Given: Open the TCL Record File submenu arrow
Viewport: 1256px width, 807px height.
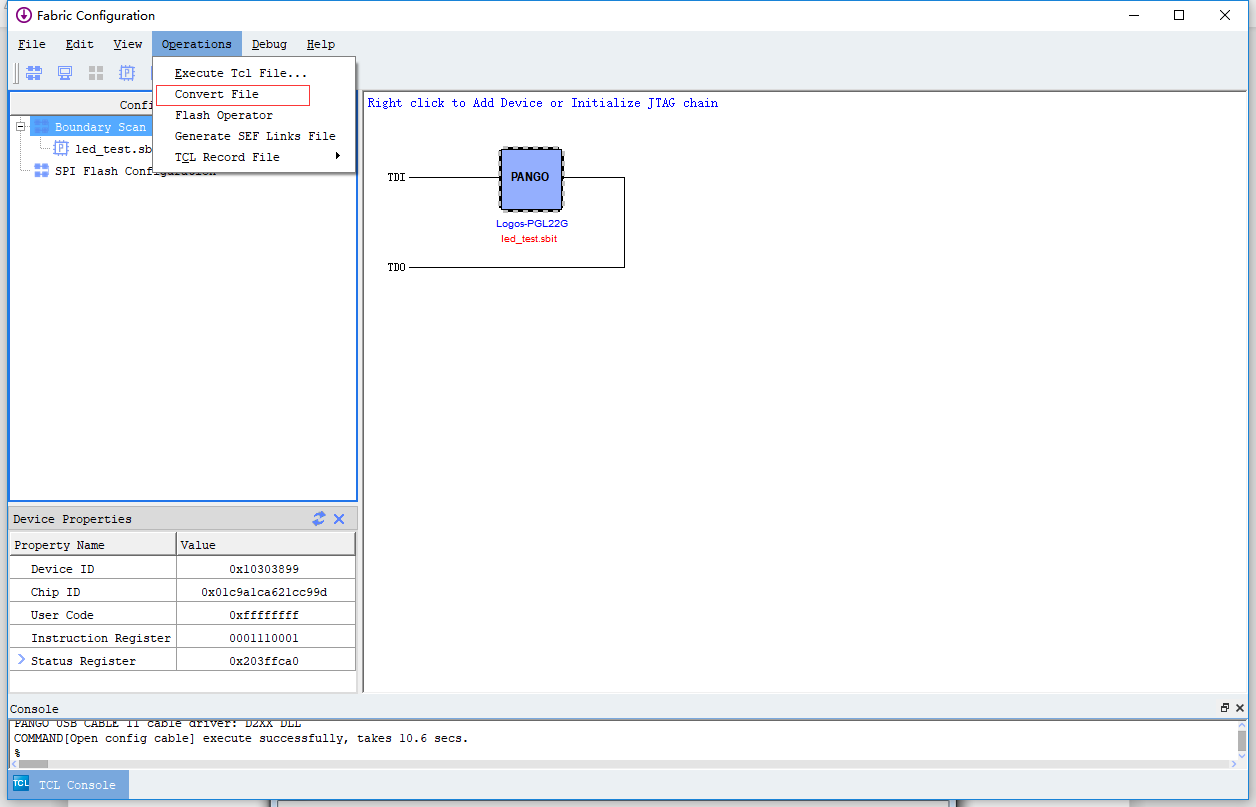Looking at the screenshot, I should click(x=338, y=156).
